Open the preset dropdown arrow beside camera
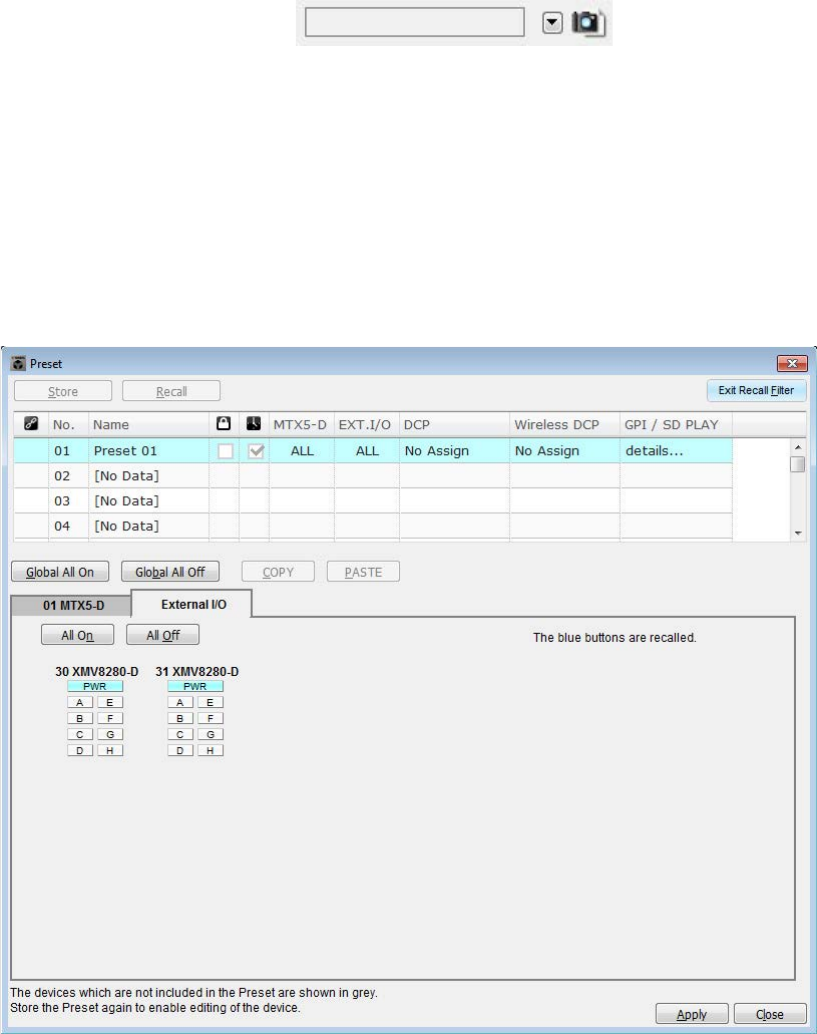The width and height of the screenshot is (817, 1034). (x=553, y=24)
